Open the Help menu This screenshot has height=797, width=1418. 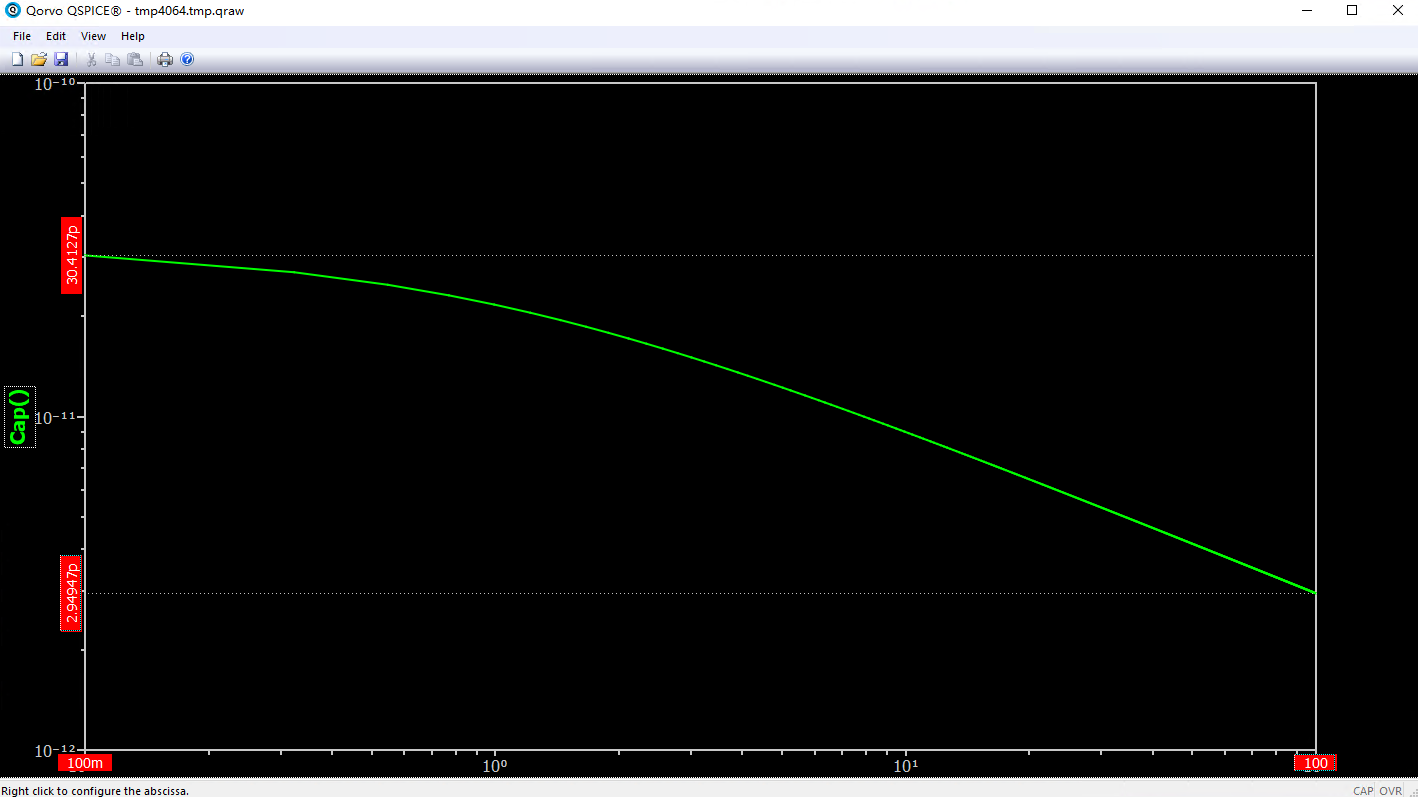click(x=133, y=36)
